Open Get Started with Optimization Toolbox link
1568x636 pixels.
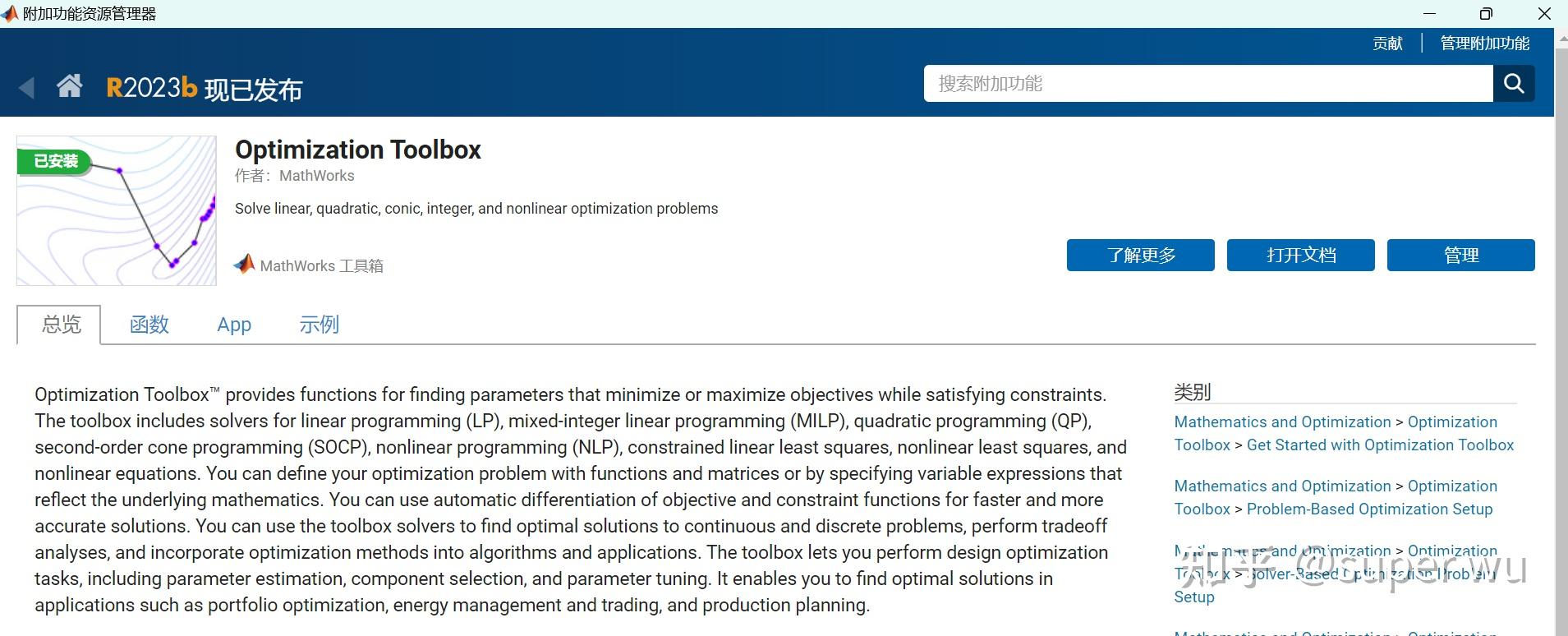pyautogui.click(x=1380, y=445)
